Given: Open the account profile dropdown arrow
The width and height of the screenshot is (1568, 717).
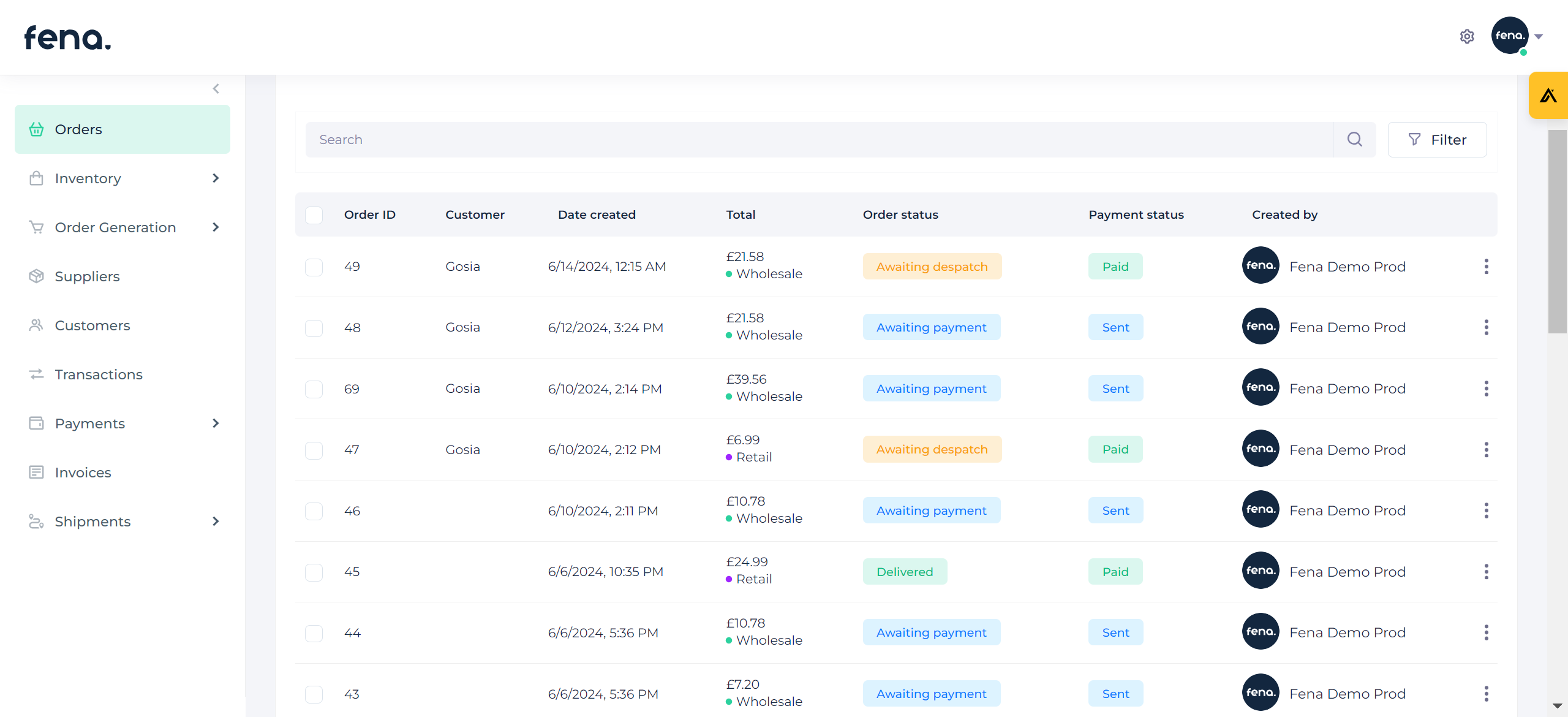Looking at the screenshot, I should [x=1539, y=37].
